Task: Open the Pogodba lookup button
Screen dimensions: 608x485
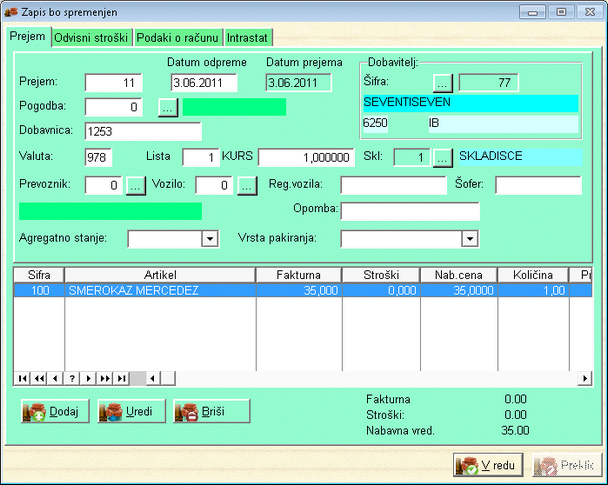Action: click(168, 107)
